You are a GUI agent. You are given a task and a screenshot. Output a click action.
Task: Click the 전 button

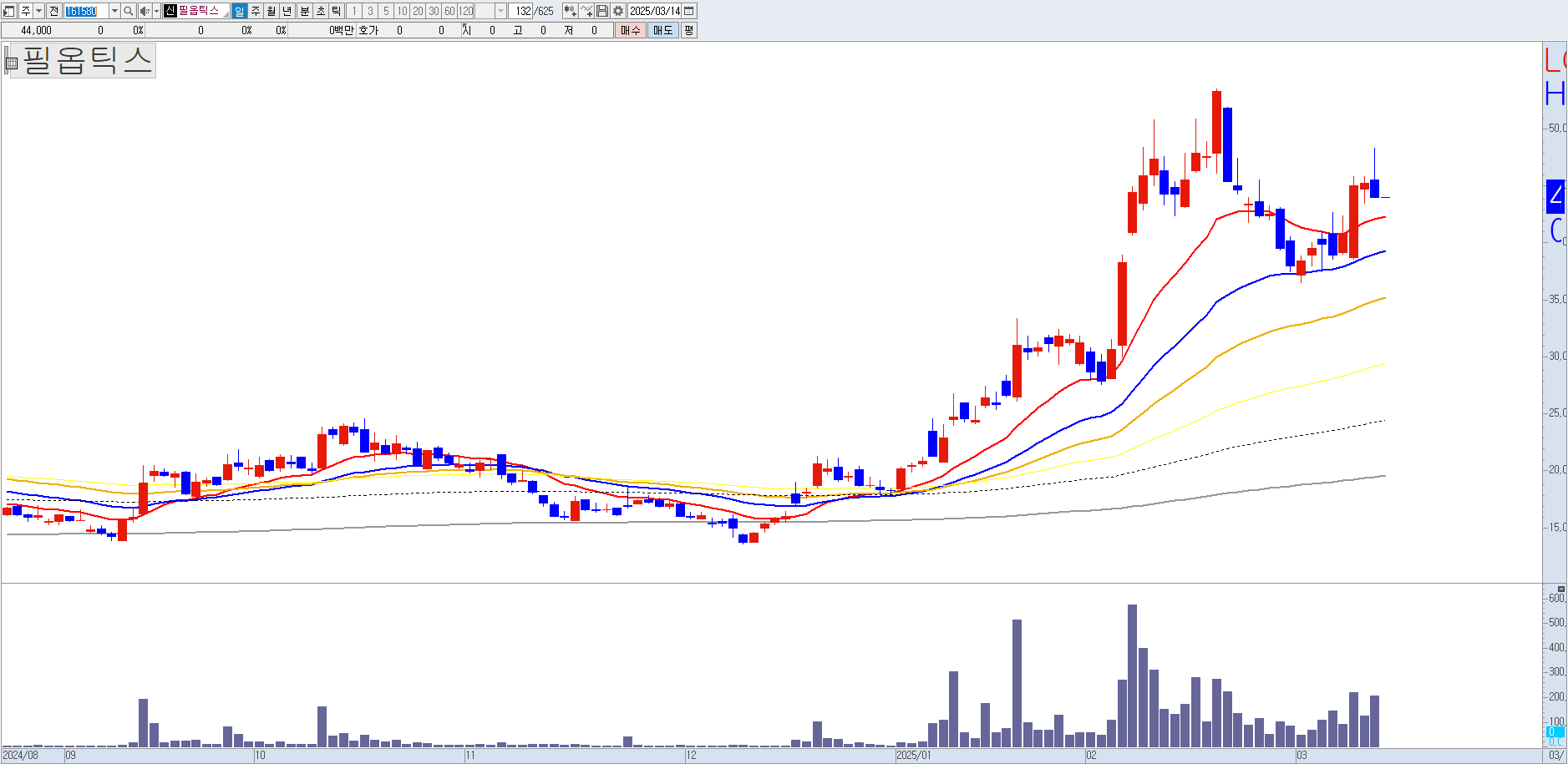[x=53, y=11]
